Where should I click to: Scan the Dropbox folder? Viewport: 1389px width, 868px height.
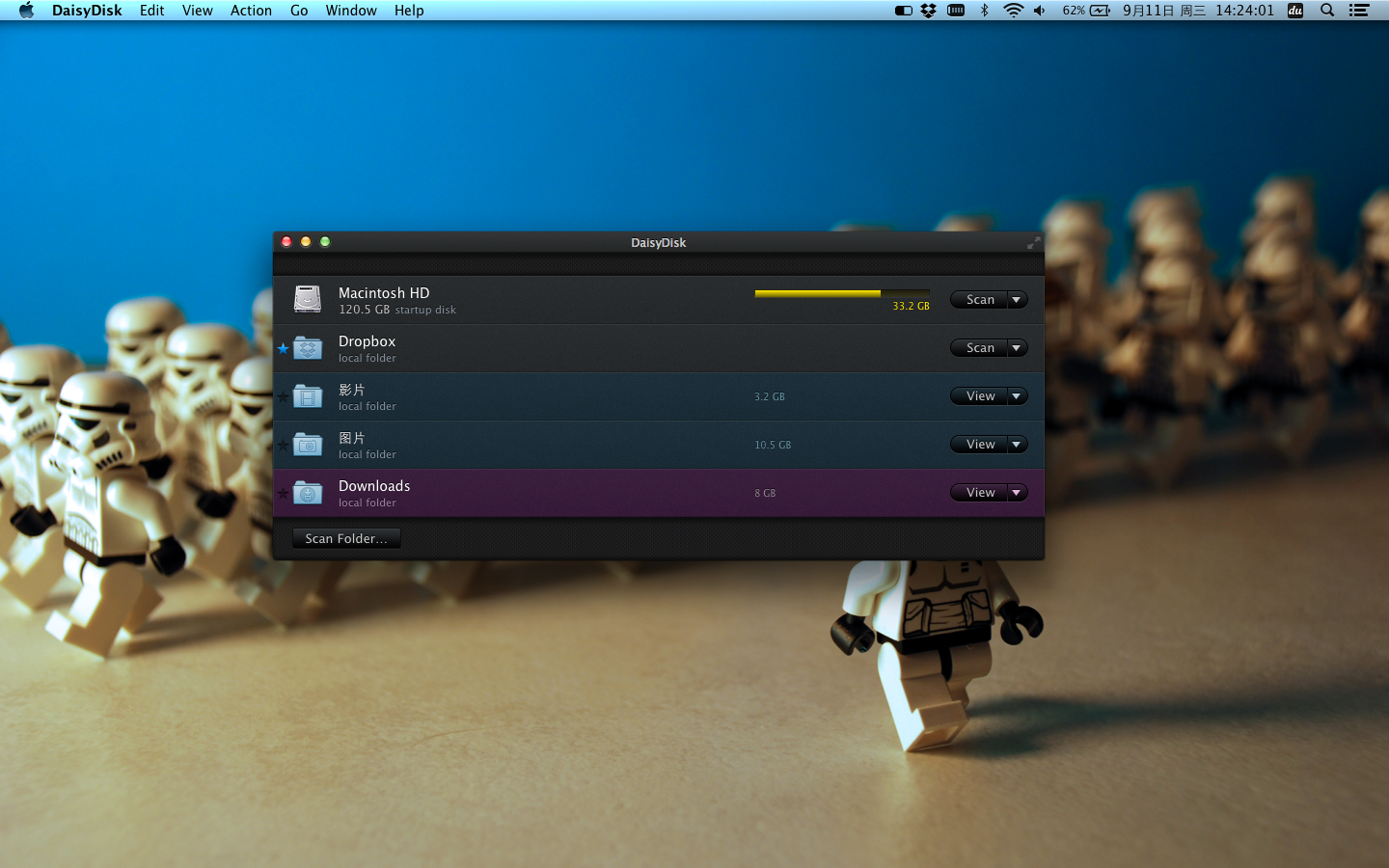pos(979,348)
